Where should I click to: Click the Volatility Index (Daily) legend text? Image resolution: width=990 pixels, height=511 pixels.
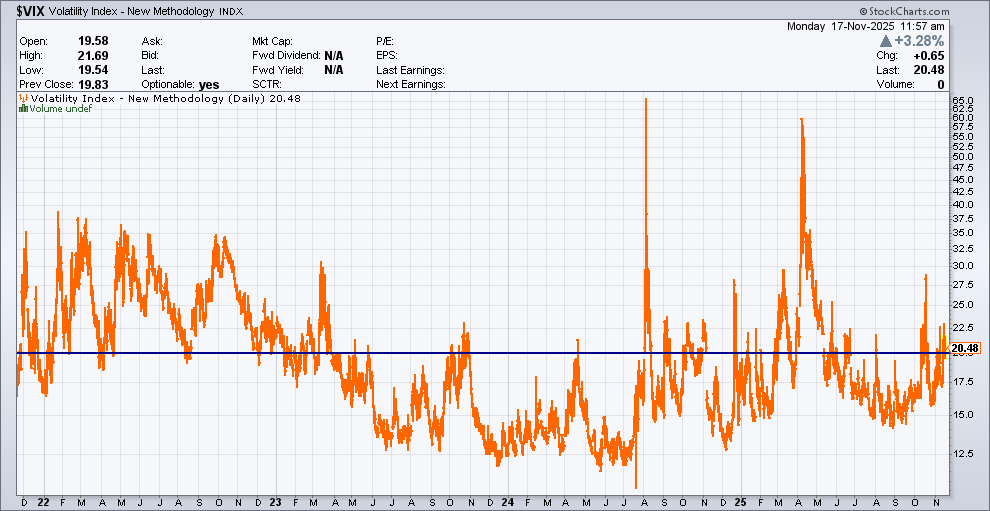click(x=140, y=99)
